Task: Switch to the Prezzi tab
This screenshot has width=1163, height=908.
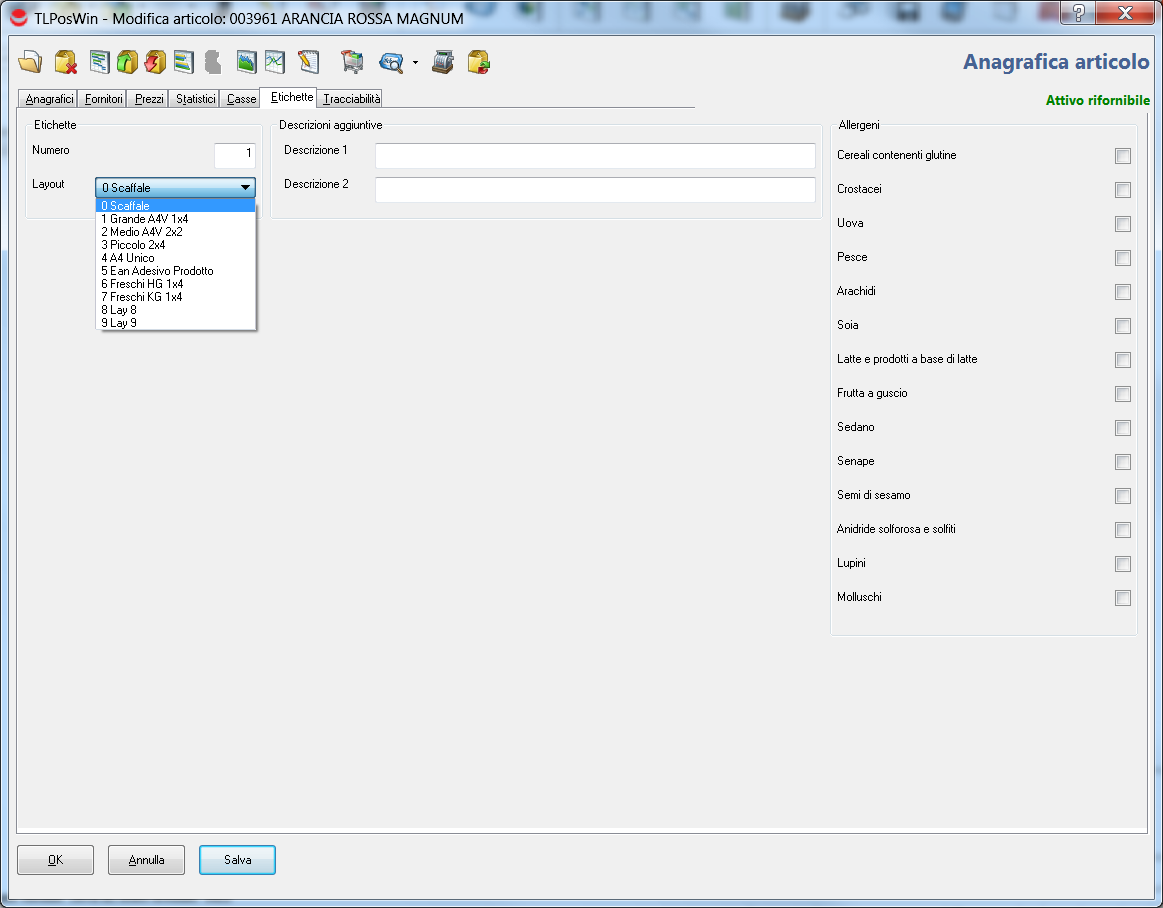Action: click(149, 99)
